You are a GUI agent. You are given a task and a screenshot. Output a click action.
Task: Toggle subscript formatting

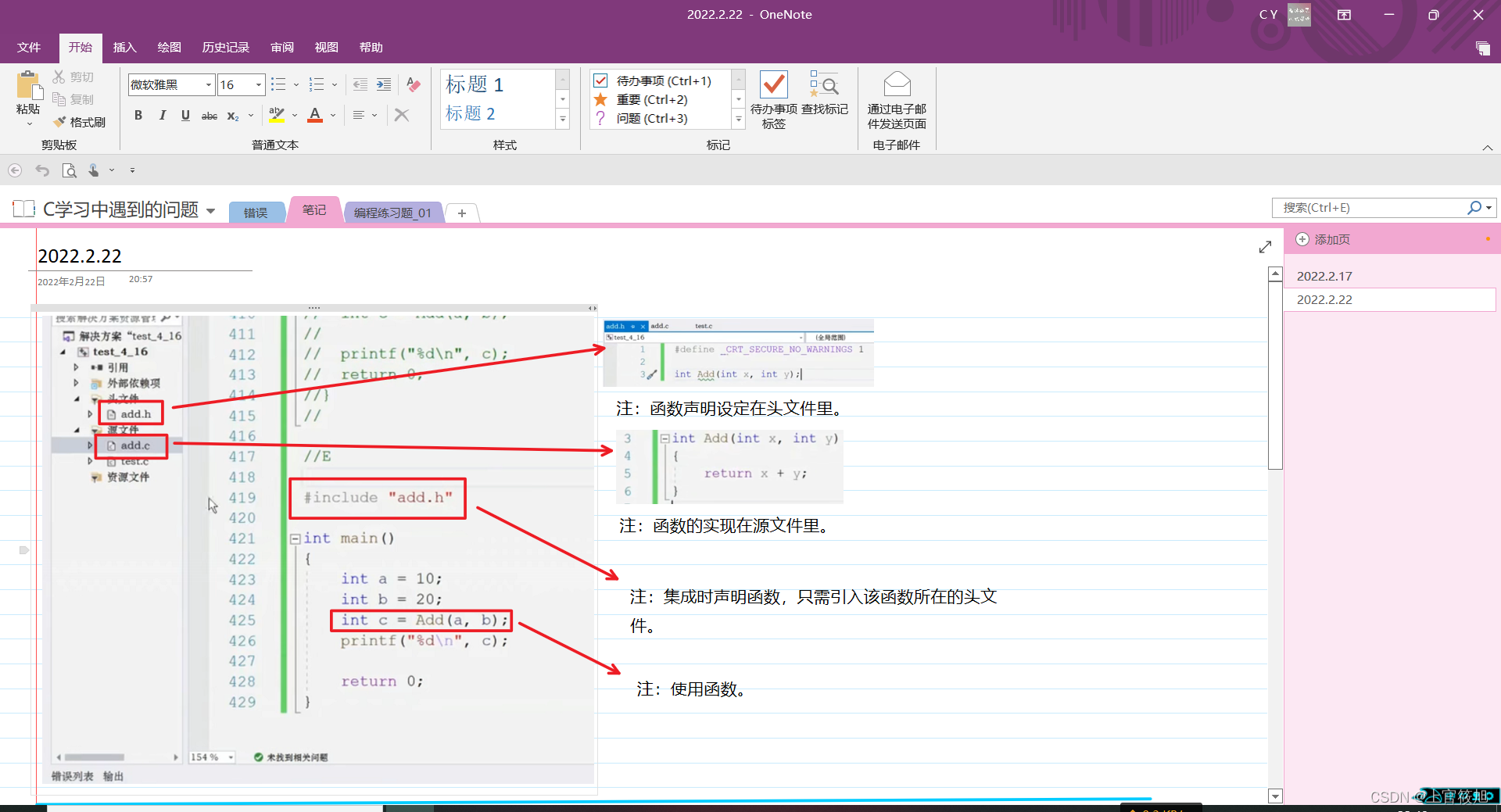click(x=233, y=115)
